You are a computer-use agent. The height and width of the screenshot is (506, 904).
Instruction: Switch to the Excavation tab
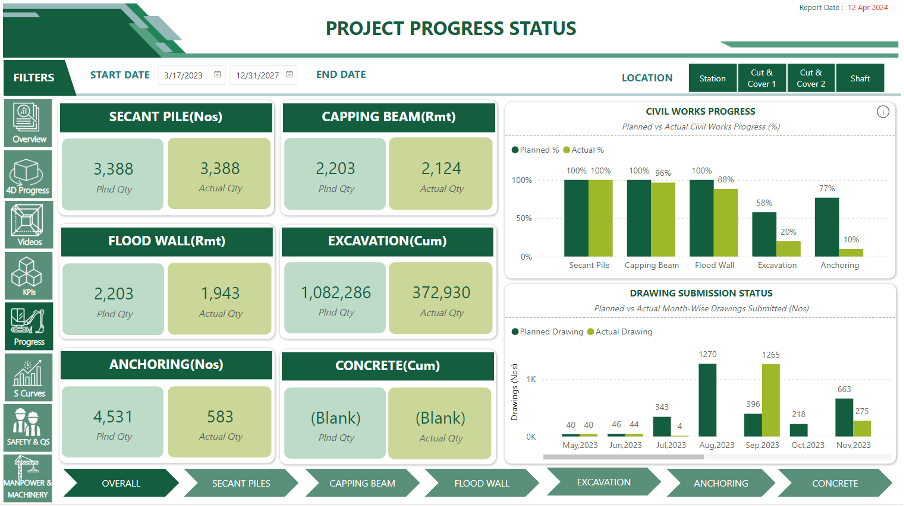coord(603,482)
